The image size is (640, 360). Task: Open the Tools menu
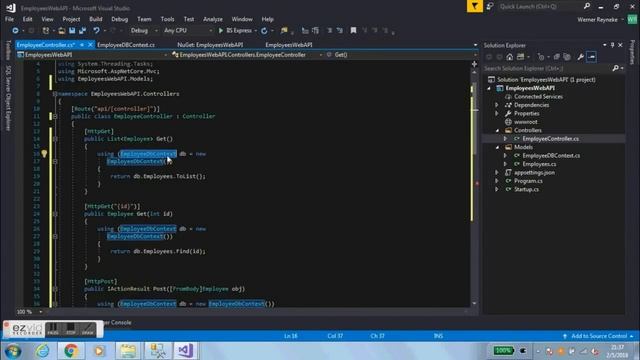click(167, 19)
